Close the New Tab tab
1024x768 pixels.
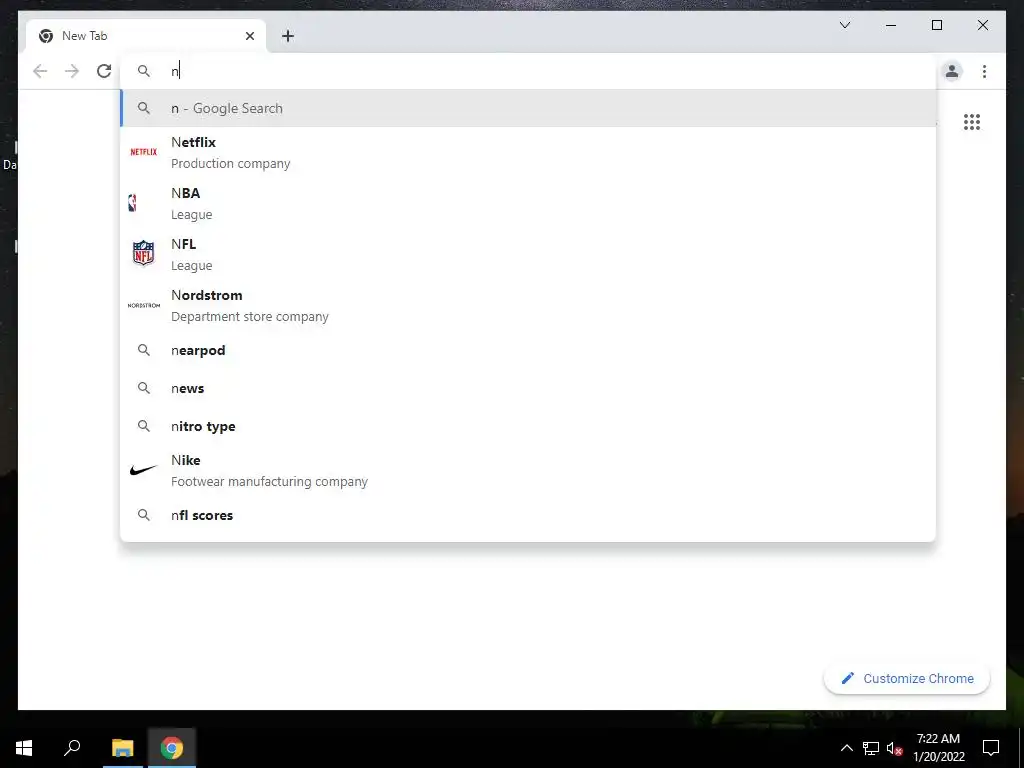[x=249, y=36]
